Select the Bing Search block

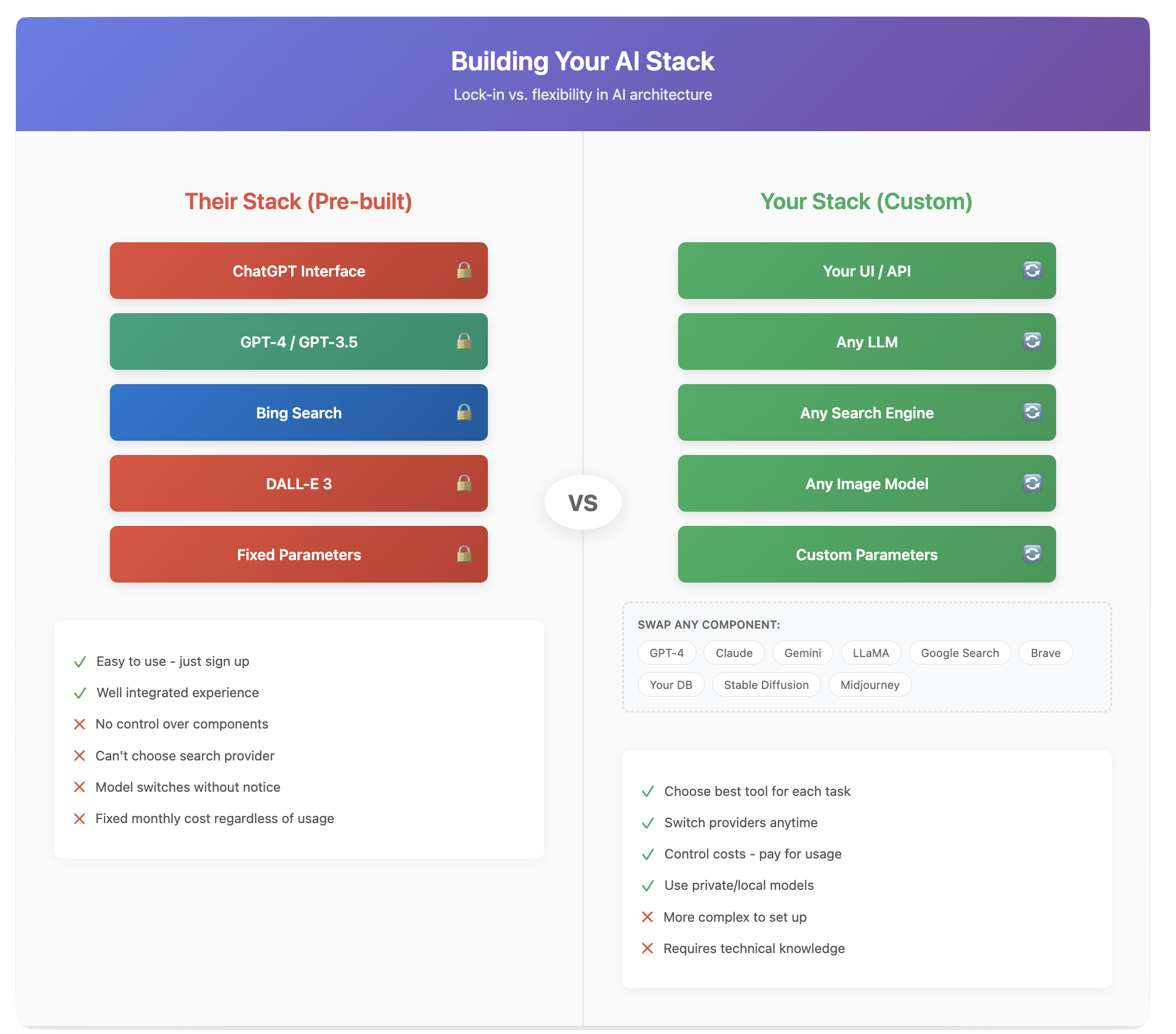299,412
